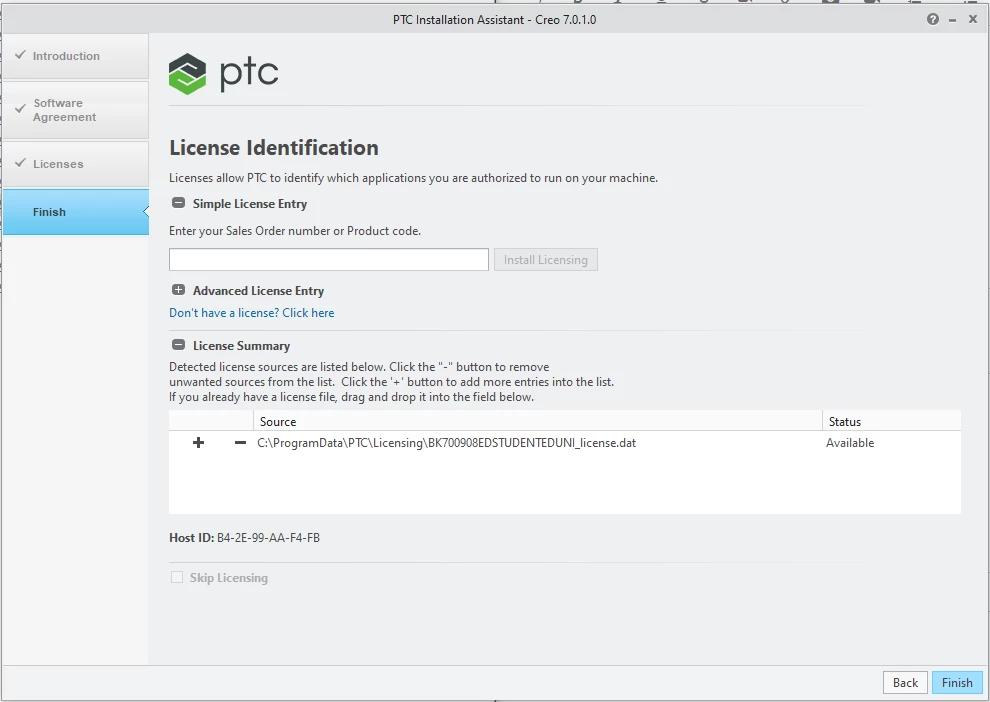The height and width of the screenshot is (702, 990).
Task: Select the BK700908EDSTUDENTEDUNI_license.dat source row
Action: pos(564,443)
